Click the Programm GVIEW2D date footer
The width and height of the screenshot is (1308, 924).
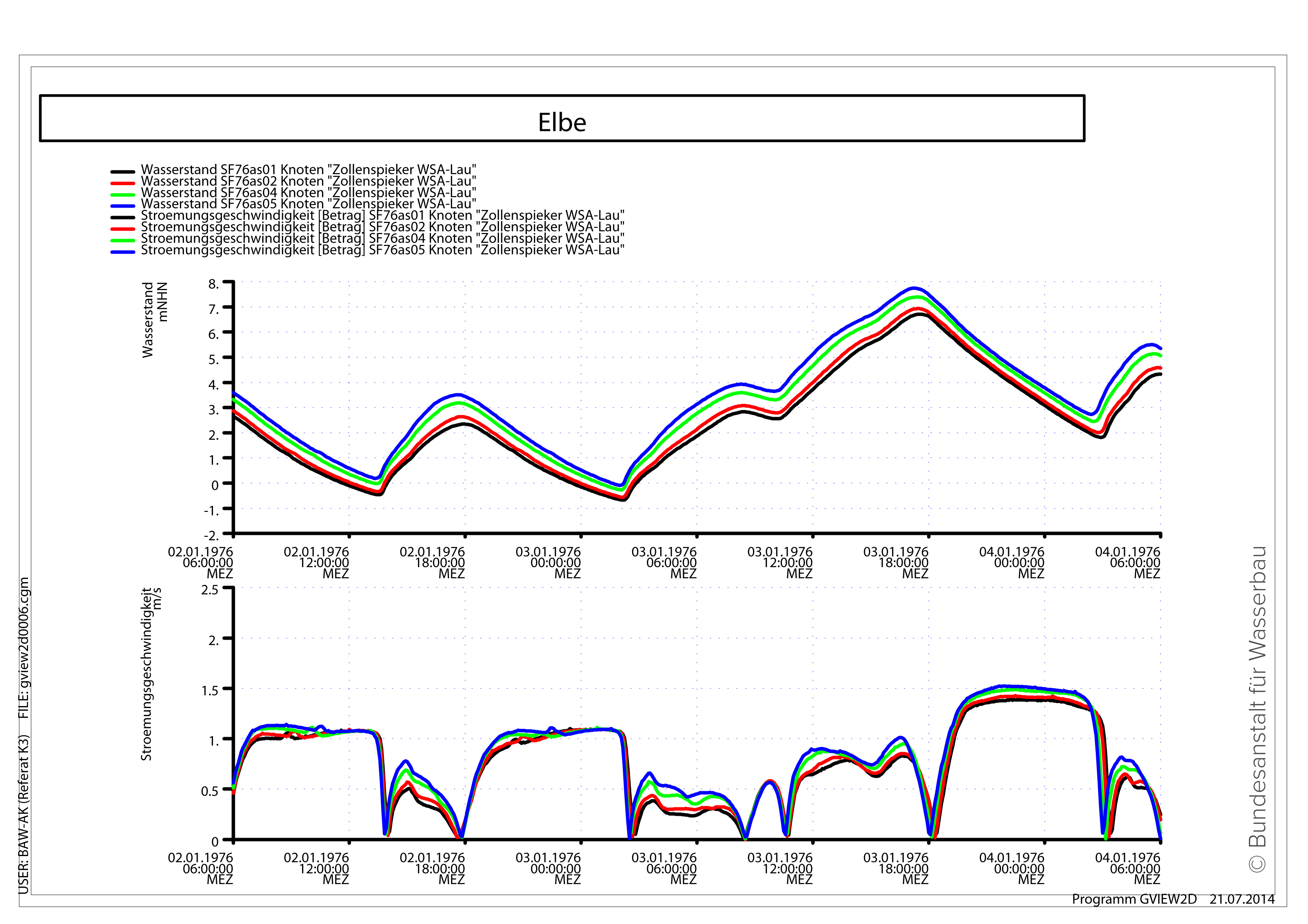click(1173, 899)
